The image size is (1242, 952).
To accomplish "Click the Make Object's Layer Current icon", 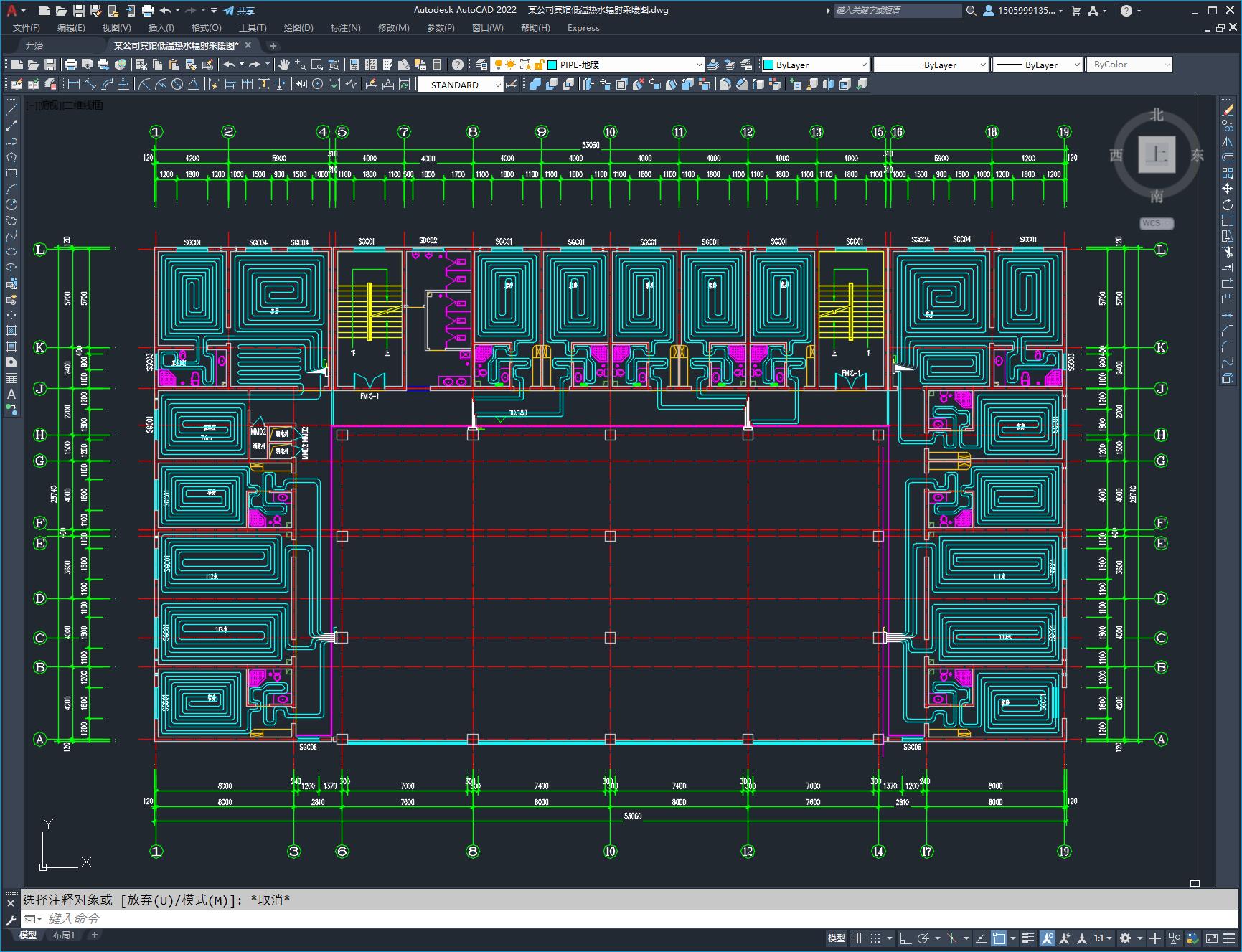I will [x=713, y=65].
